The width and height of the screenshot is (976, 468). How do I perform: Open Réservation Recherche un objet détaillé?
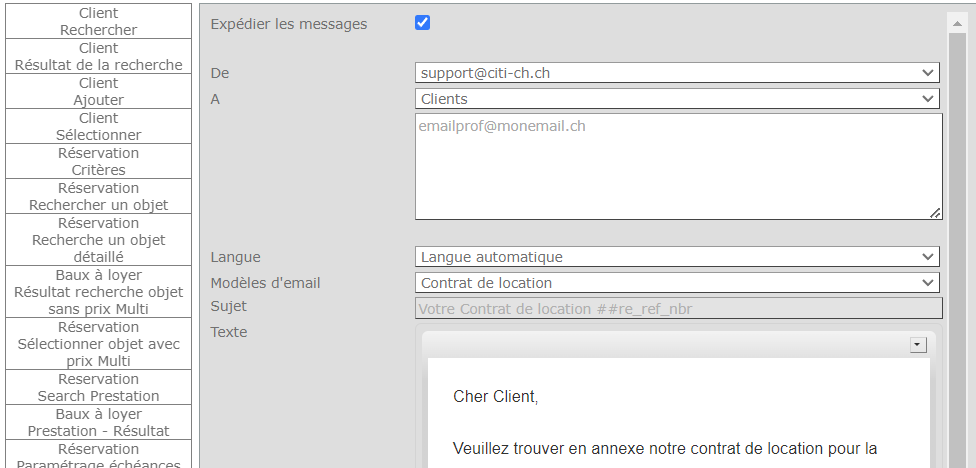point(98,239)
